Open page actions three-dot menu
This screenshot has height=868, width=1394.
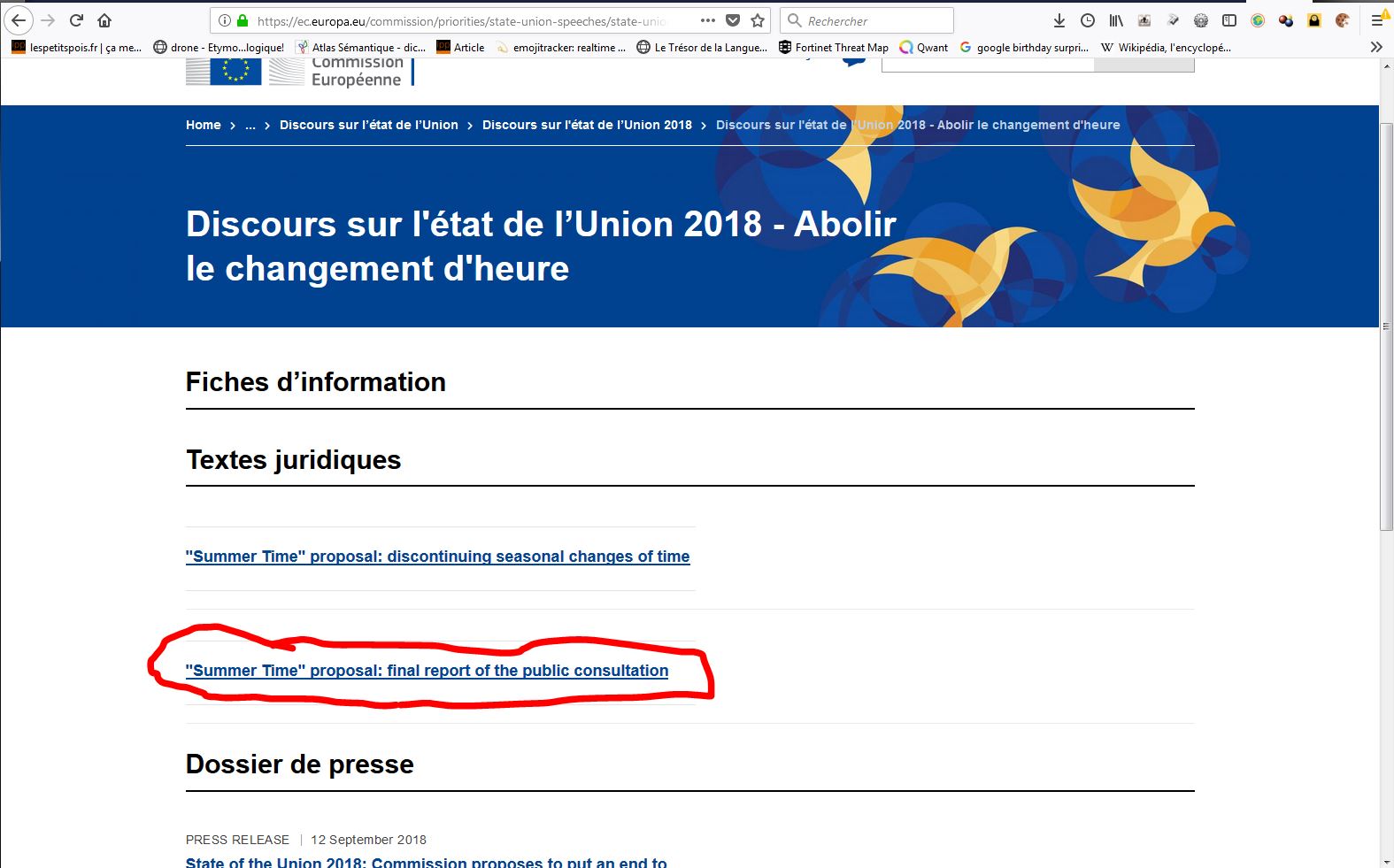tap(708, 20)
